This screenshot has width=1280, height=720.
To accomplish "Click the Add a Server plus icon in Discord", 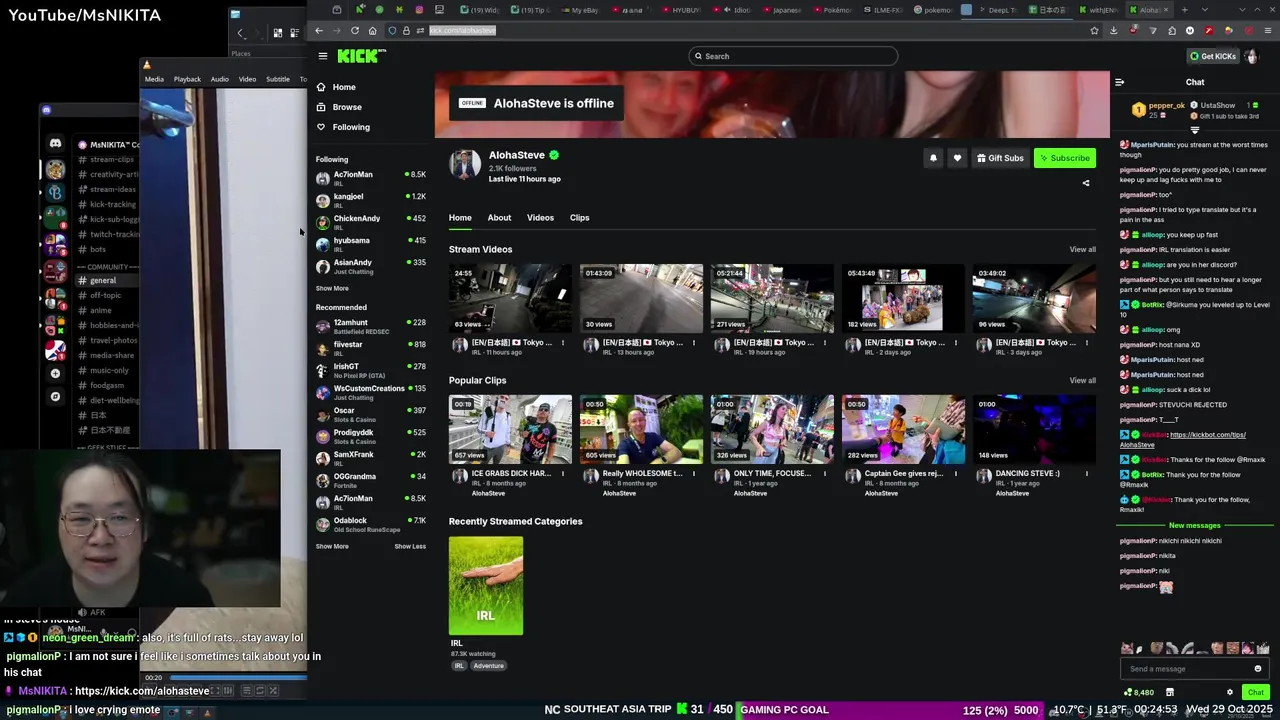I will pyautogui.click(x=55, y=373).
